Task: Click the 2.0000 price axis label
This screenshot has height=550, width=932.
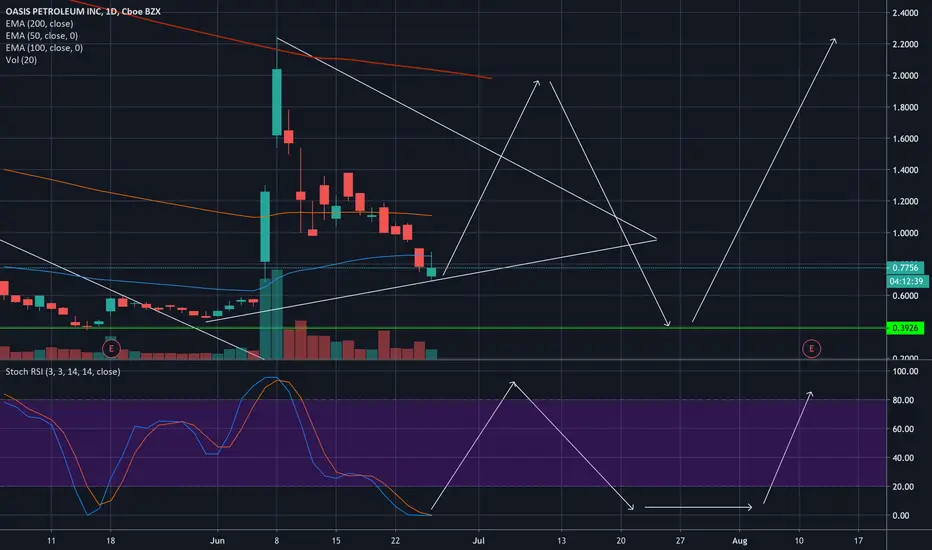Action: coord(905,76)
